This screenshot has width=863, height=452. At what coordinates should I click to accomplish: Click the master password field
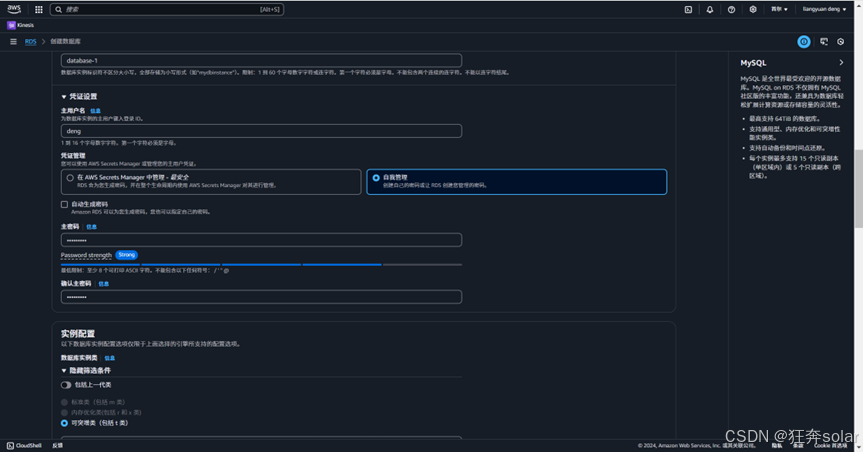click(261, 240)
